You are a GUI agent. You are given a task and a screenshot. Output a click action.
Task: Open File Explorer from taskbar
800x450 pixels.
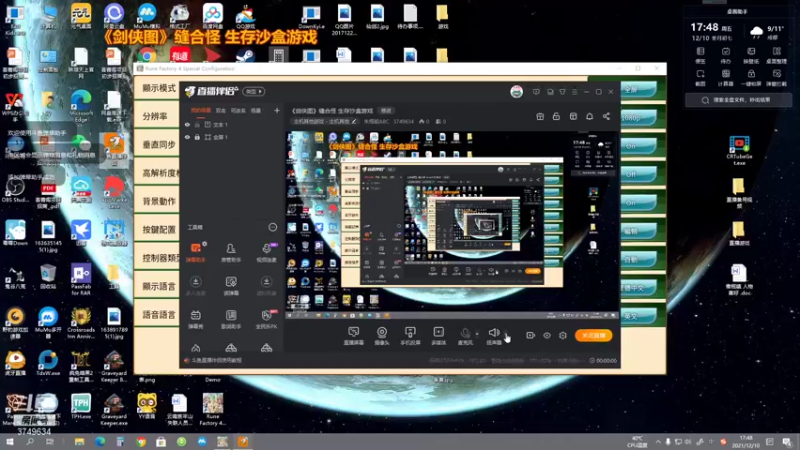click(79, 442)
